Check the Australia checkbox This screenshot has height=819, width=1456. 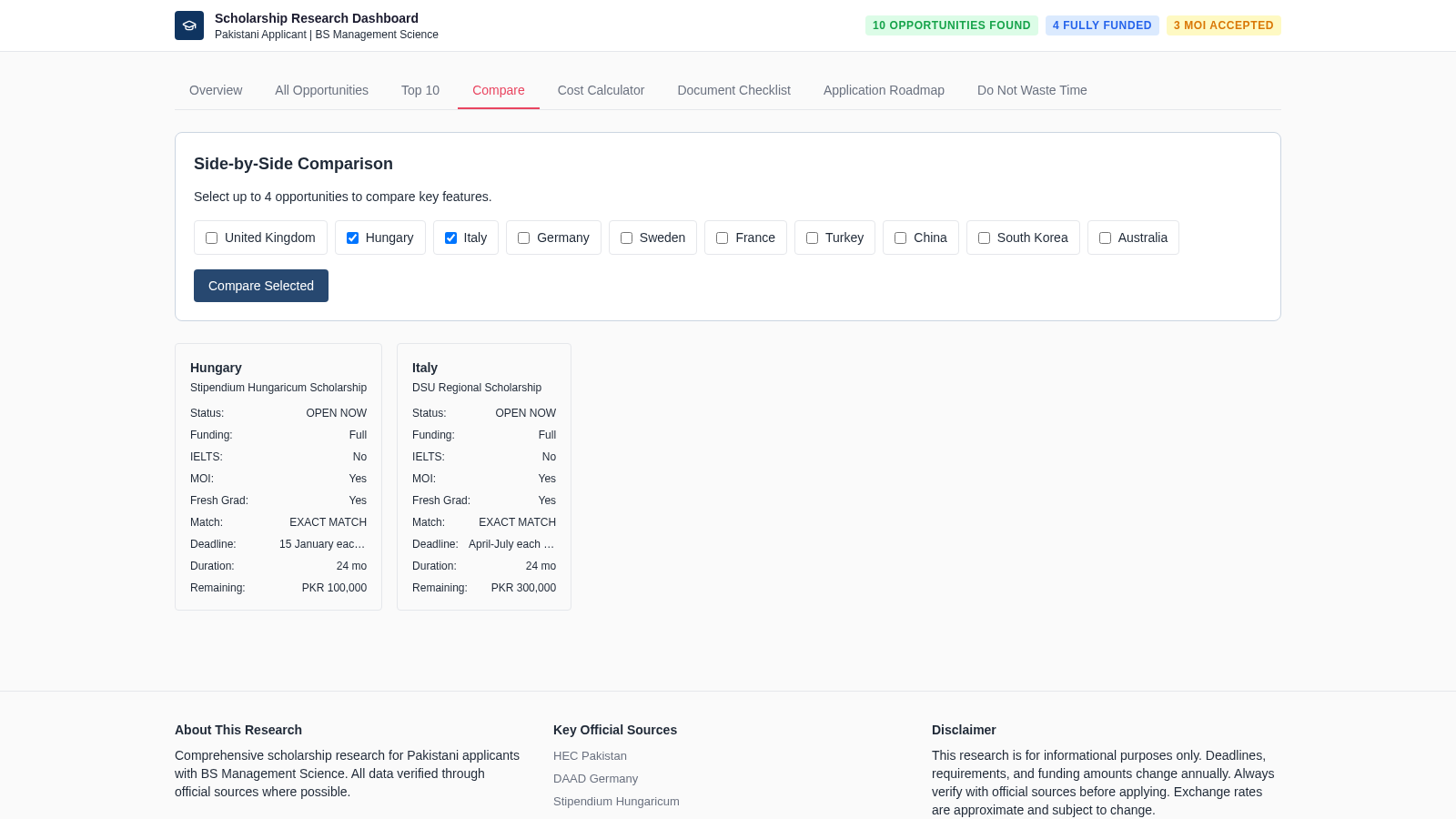[x=1105, y=238]
